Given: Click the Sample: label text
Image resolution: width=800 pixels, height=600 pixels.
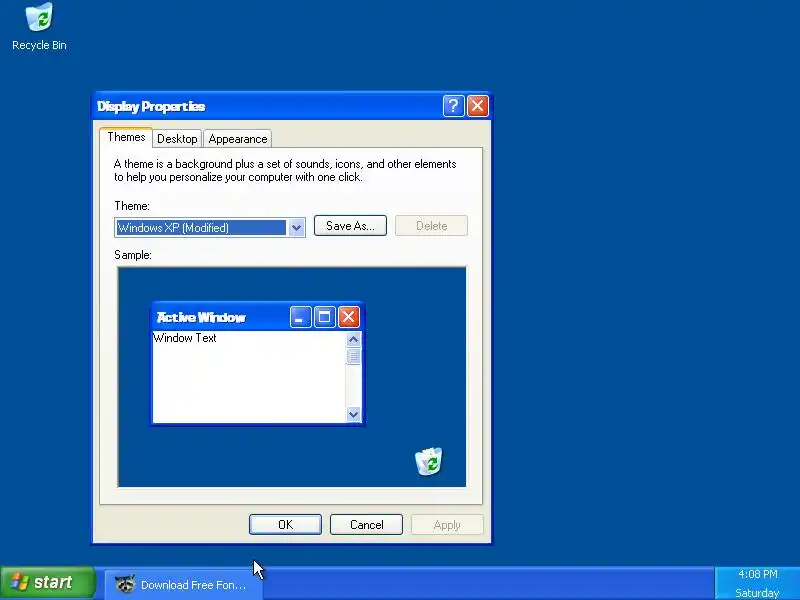Looking at the screenshot, I should [133, 255].
